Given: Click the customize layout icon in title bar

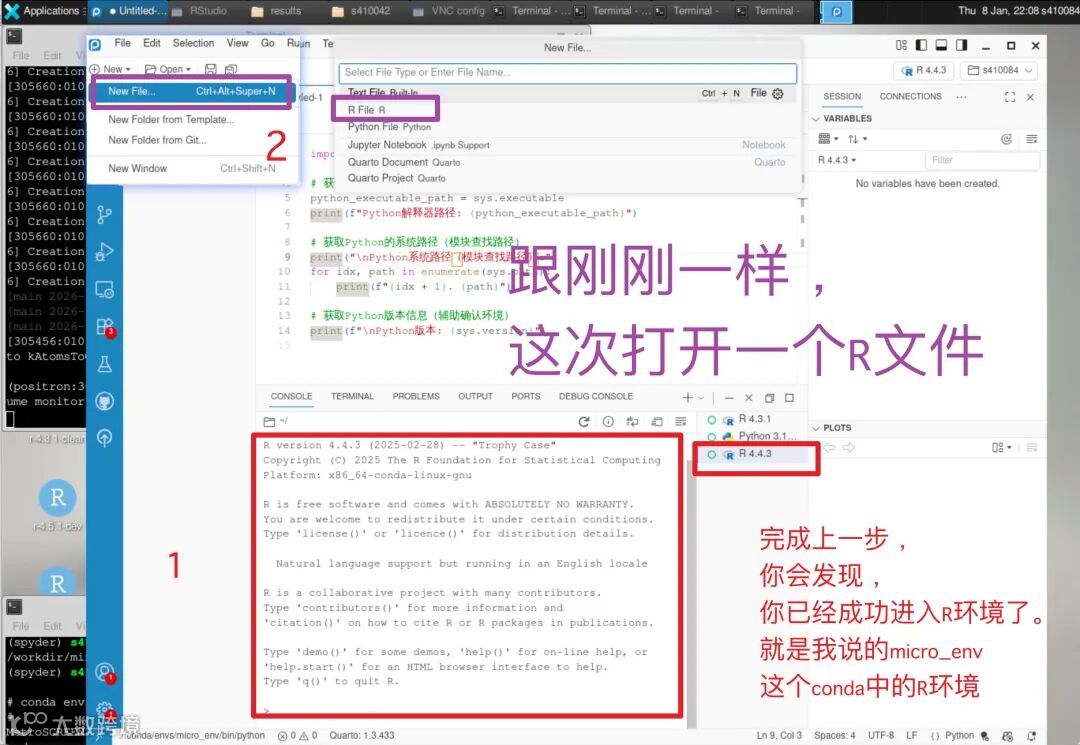Looking at the screenshot, I should 901,45.
